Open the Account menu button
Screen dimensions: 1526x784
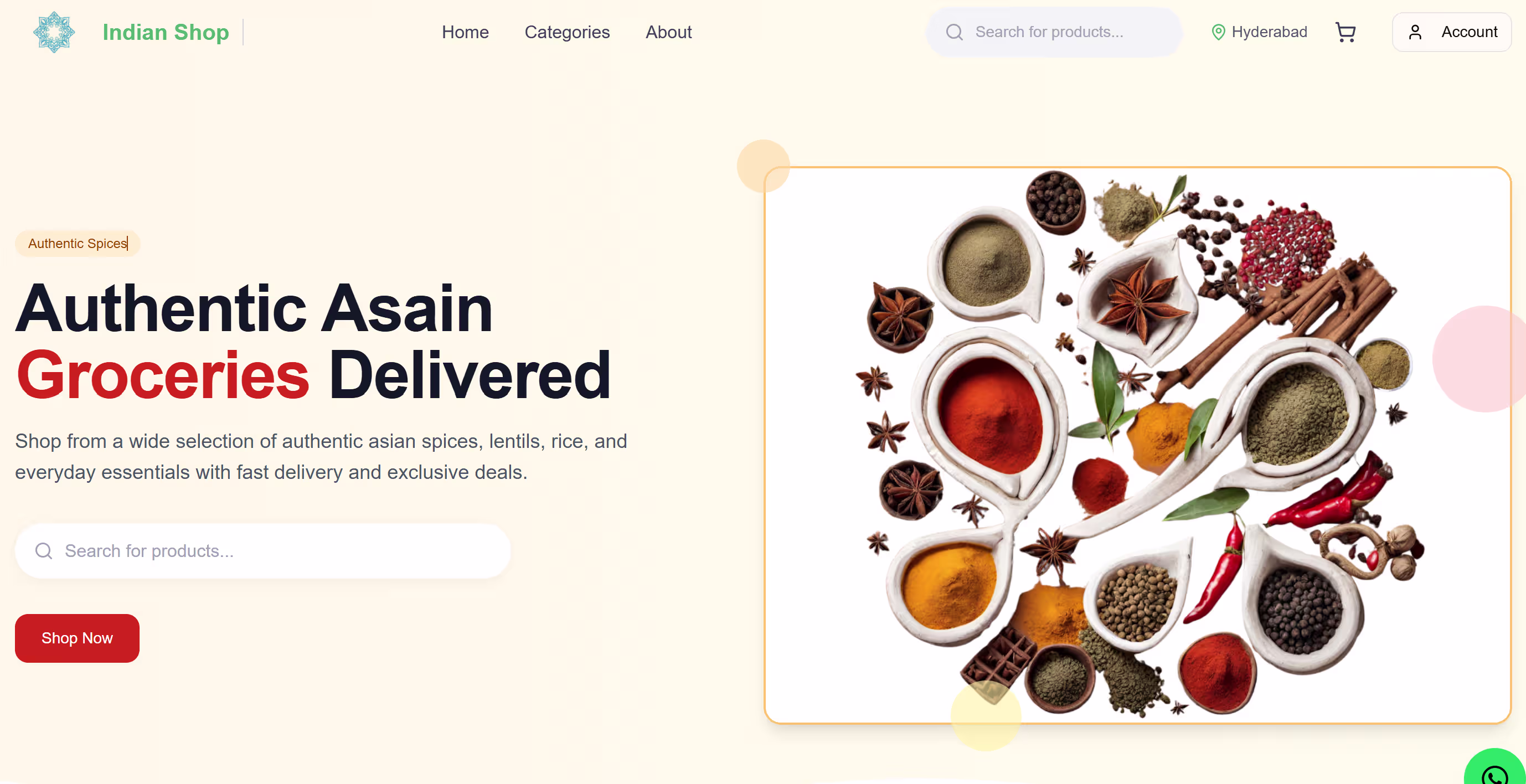pos(1451,32)
